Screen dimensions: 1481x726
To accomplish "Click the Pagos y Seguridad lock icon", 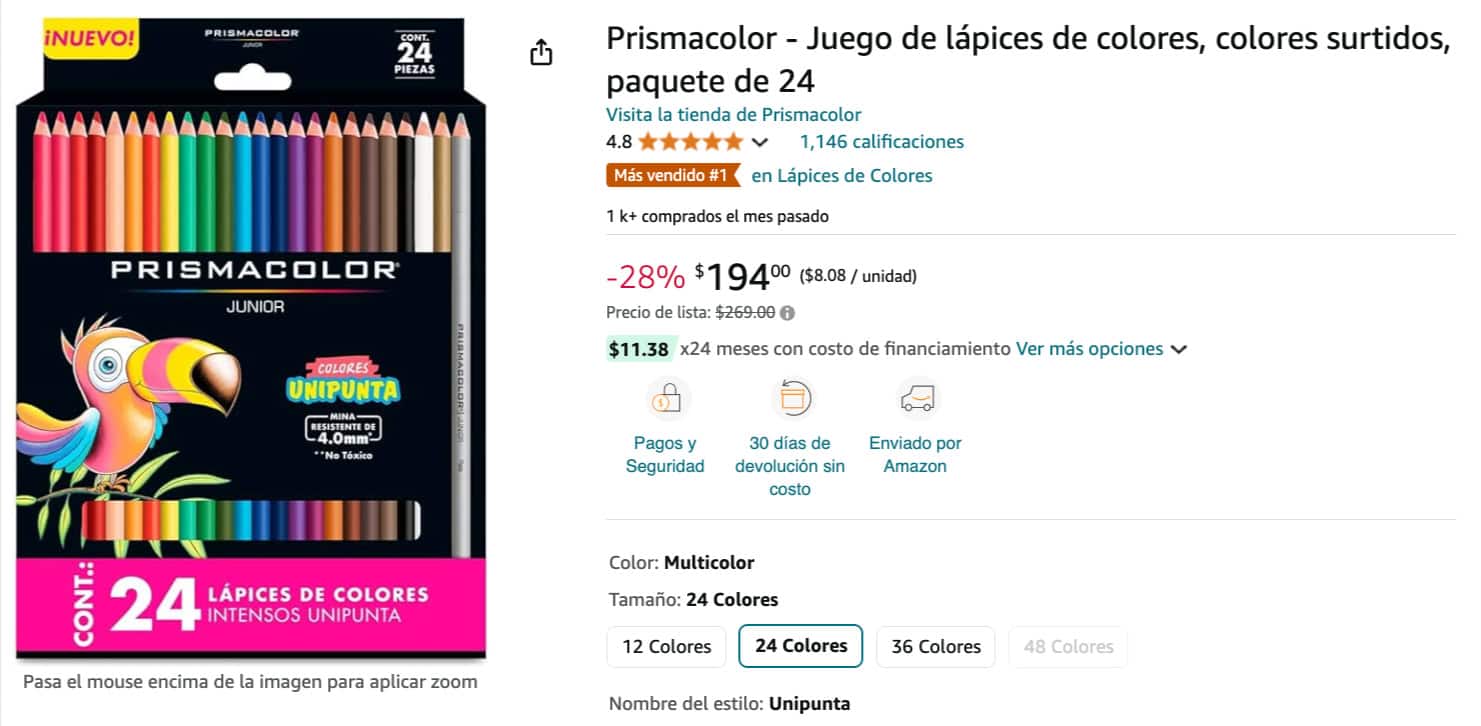I will (x=666, y=399).
